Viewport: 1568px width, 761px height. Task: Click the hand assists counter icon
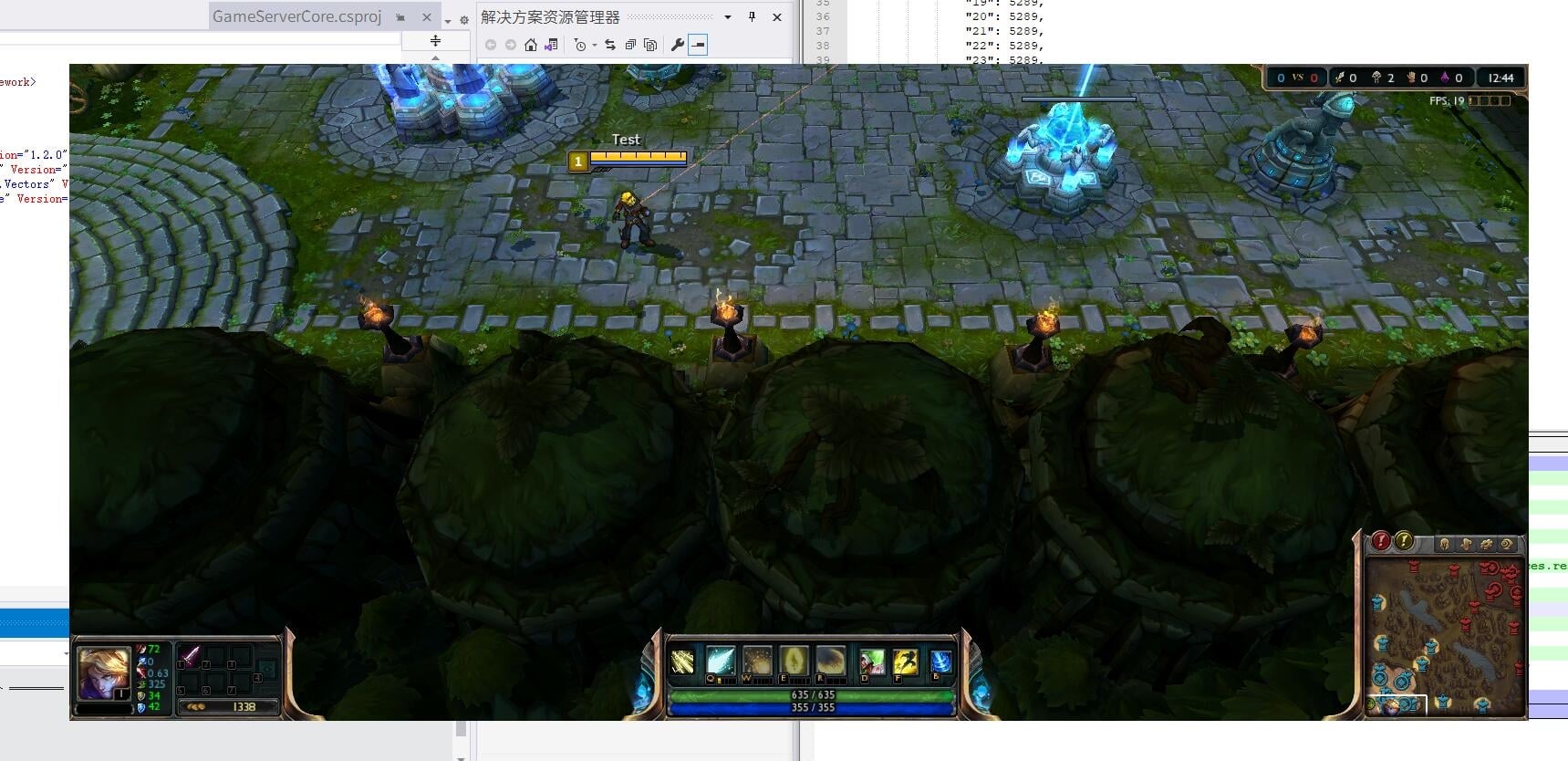pos(1410,78)
